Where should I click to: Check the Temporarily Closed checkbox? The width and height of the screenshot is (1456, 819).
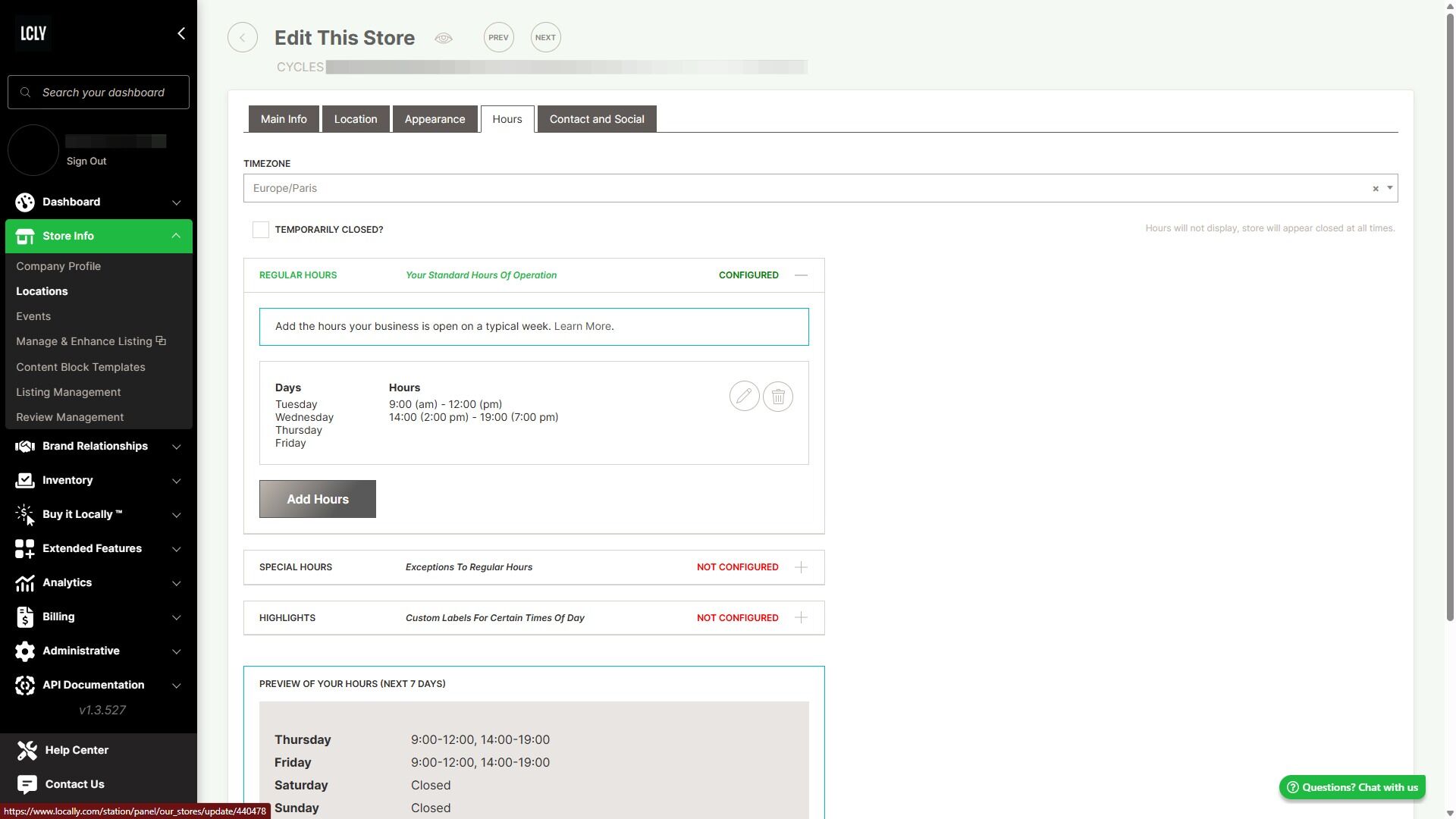point(260,230)
